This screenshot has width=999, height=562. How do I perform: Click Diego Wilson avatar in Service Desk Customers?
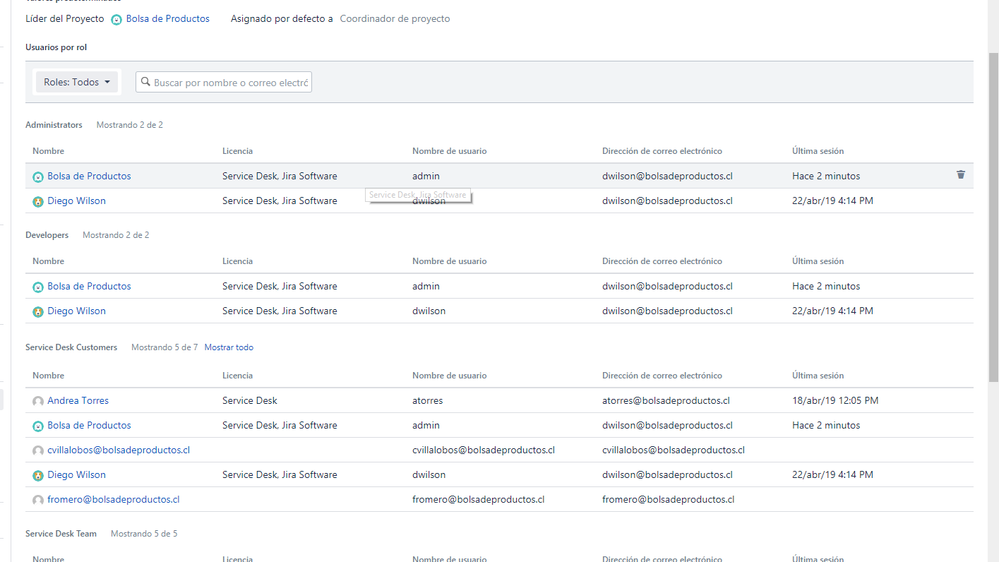[x=38, y=476]
